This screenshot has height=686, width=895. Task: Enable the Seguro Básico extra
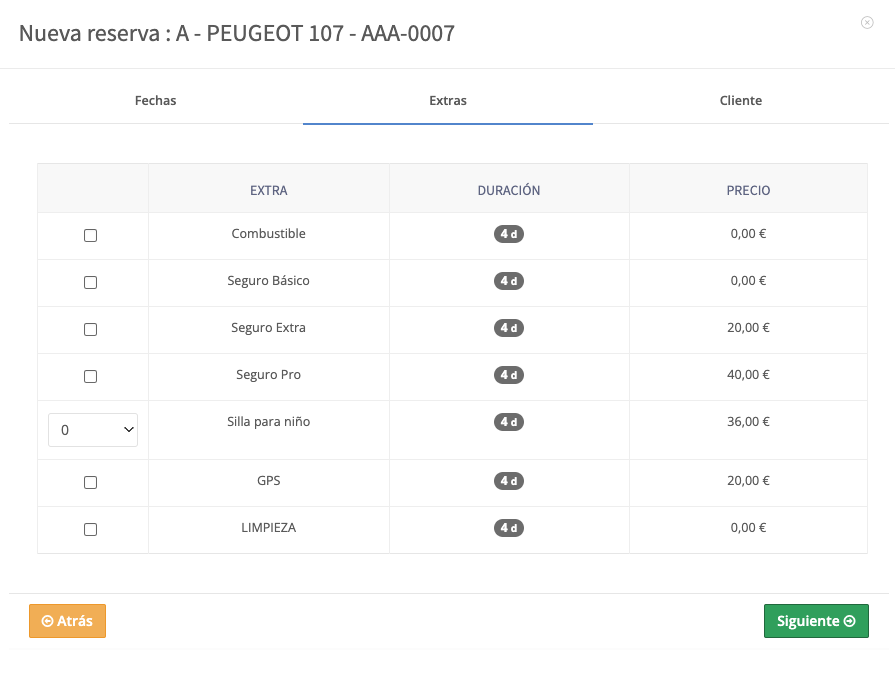pos(90,282)
